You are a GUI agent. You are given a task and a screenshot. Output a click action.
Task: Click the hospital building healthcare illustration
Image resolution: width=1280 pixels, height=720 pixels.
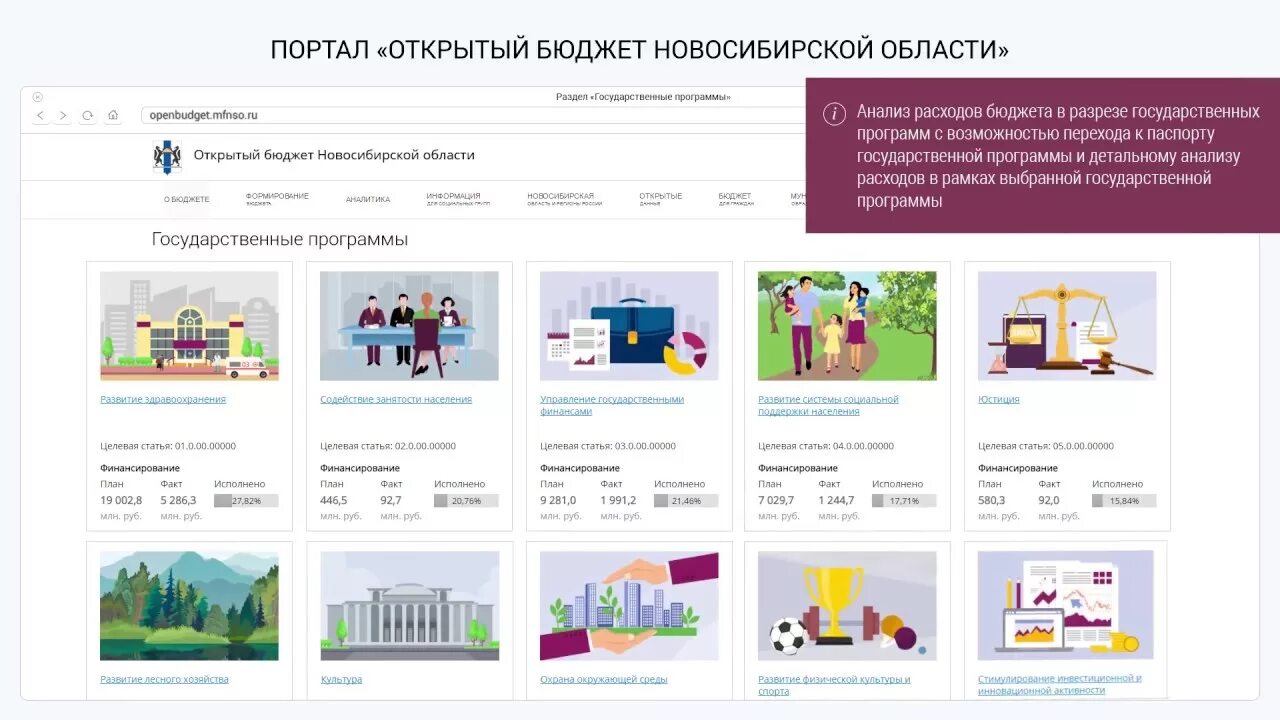[x=189, y=326]
